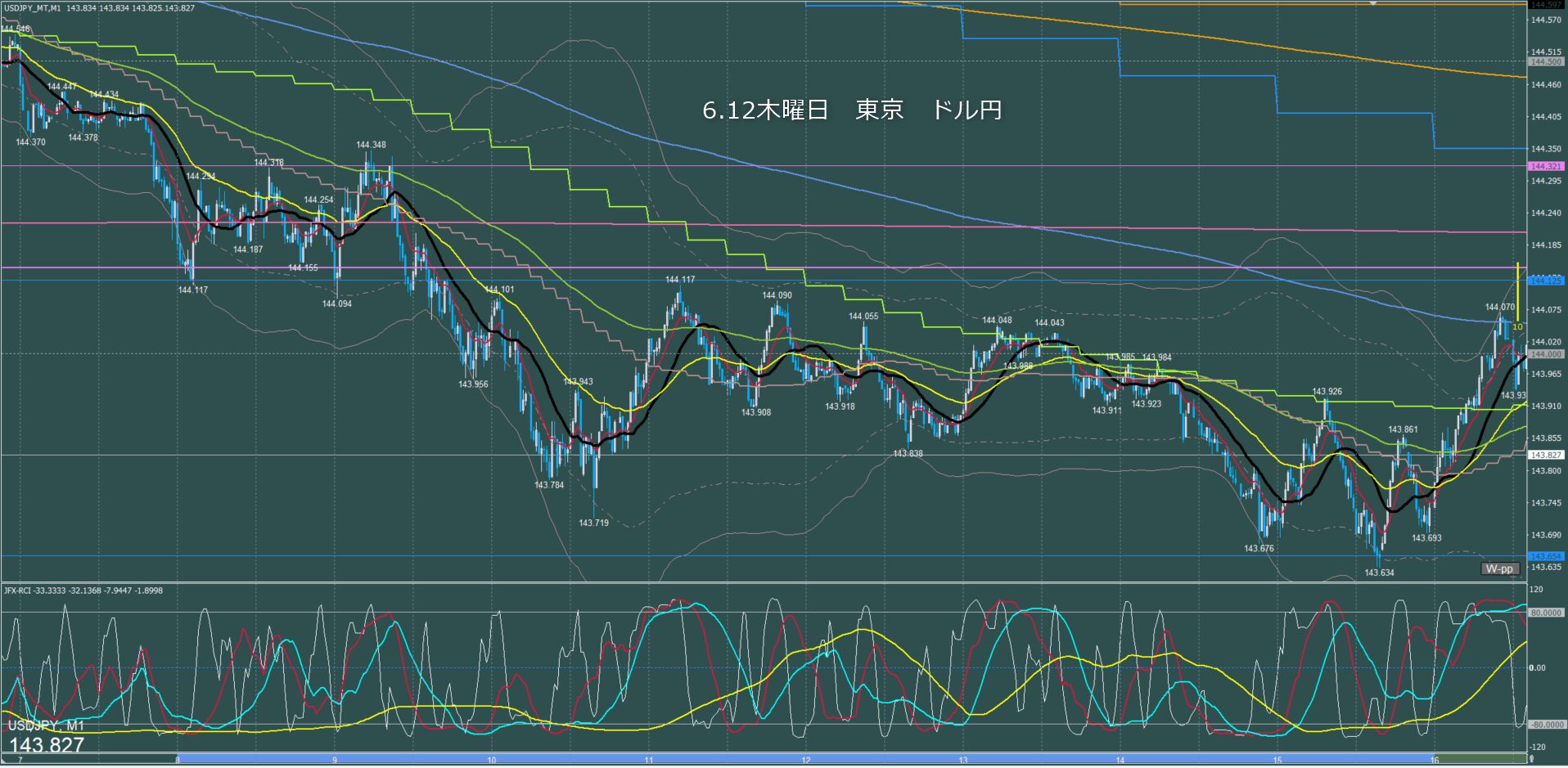
Task: Click the 143.956 swing low label
Action: tap(473, 384)
